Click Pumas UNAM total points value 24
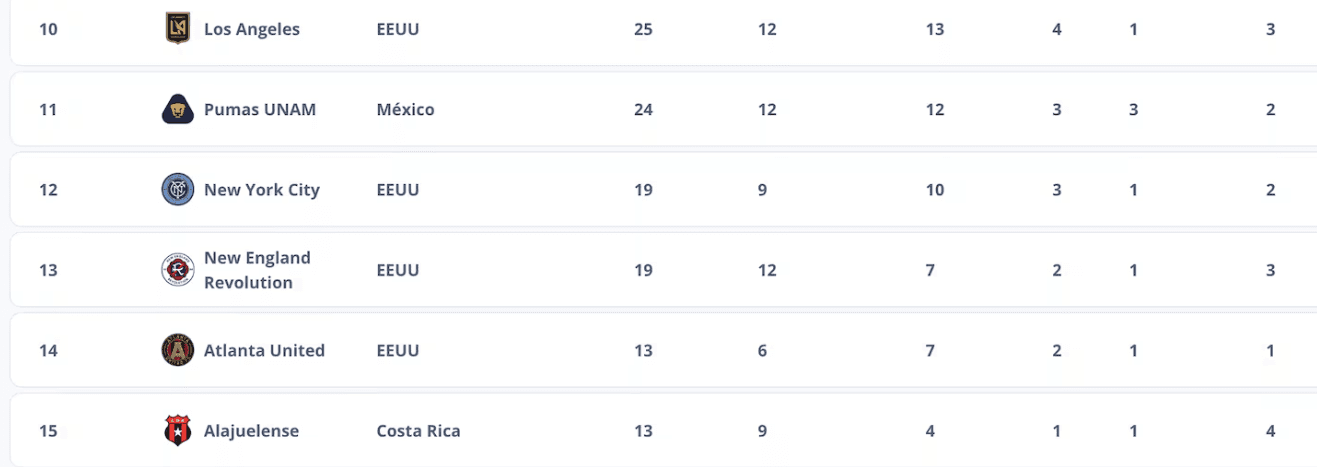 click(x=643, y=109)
